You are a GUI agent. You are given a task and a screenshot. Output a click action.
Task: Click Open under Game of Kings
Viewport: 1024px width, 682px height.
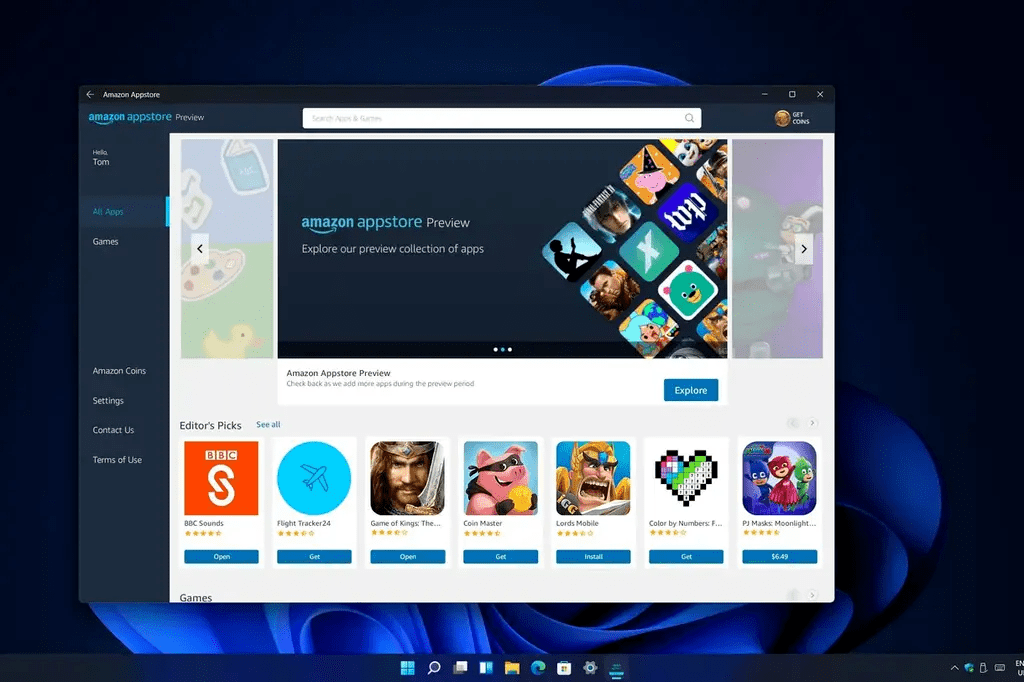(x=408, y=557)
